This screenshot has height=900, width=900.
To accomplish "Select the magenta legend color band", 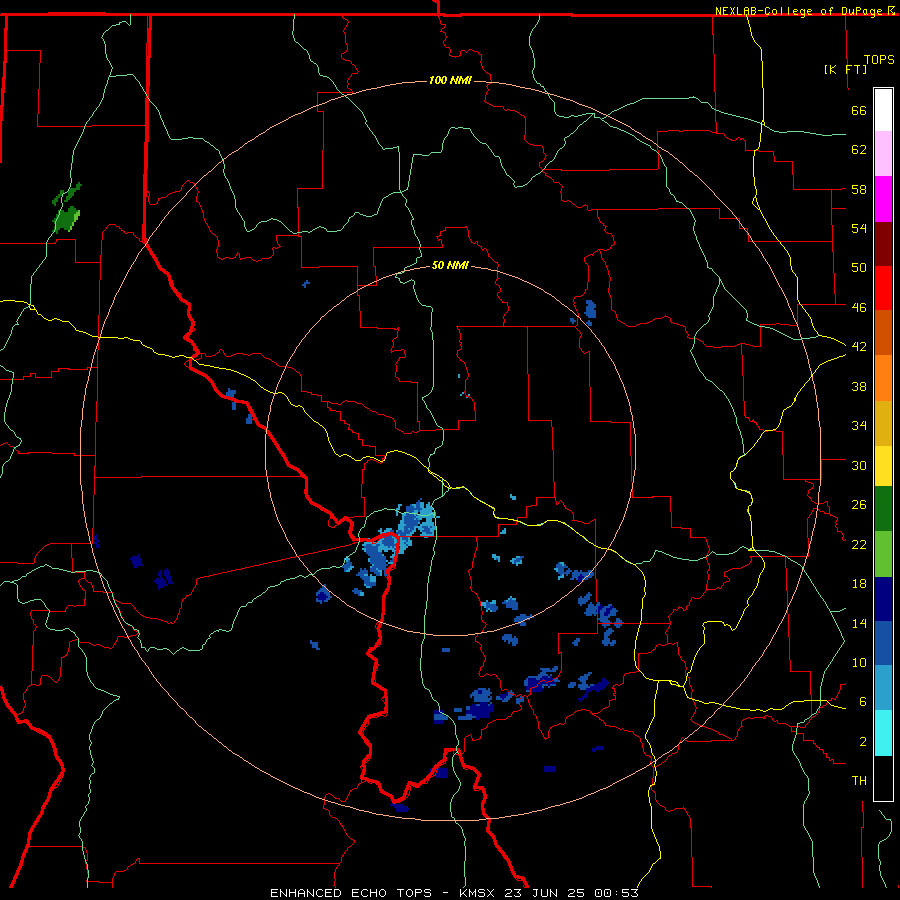I will [883, 199].
